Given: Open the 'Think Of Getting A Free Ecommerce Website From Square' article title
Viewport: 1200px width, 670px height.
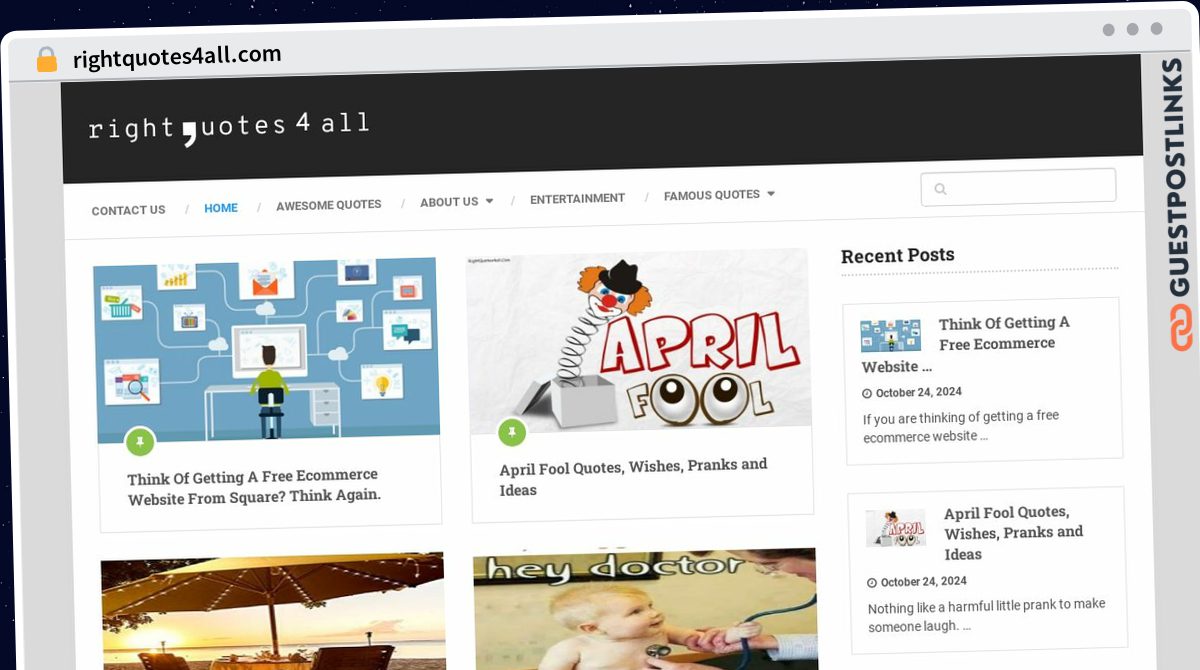Looking at the screenshot, I should [254, 486].
